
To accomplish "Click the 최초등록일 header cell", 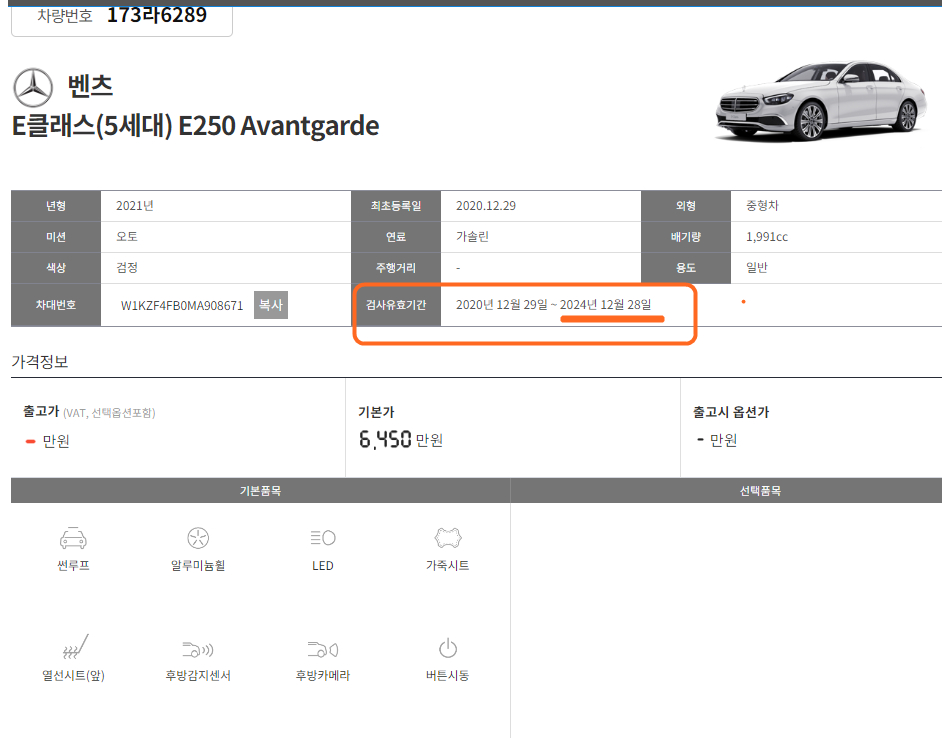I will tap(396, 206).
